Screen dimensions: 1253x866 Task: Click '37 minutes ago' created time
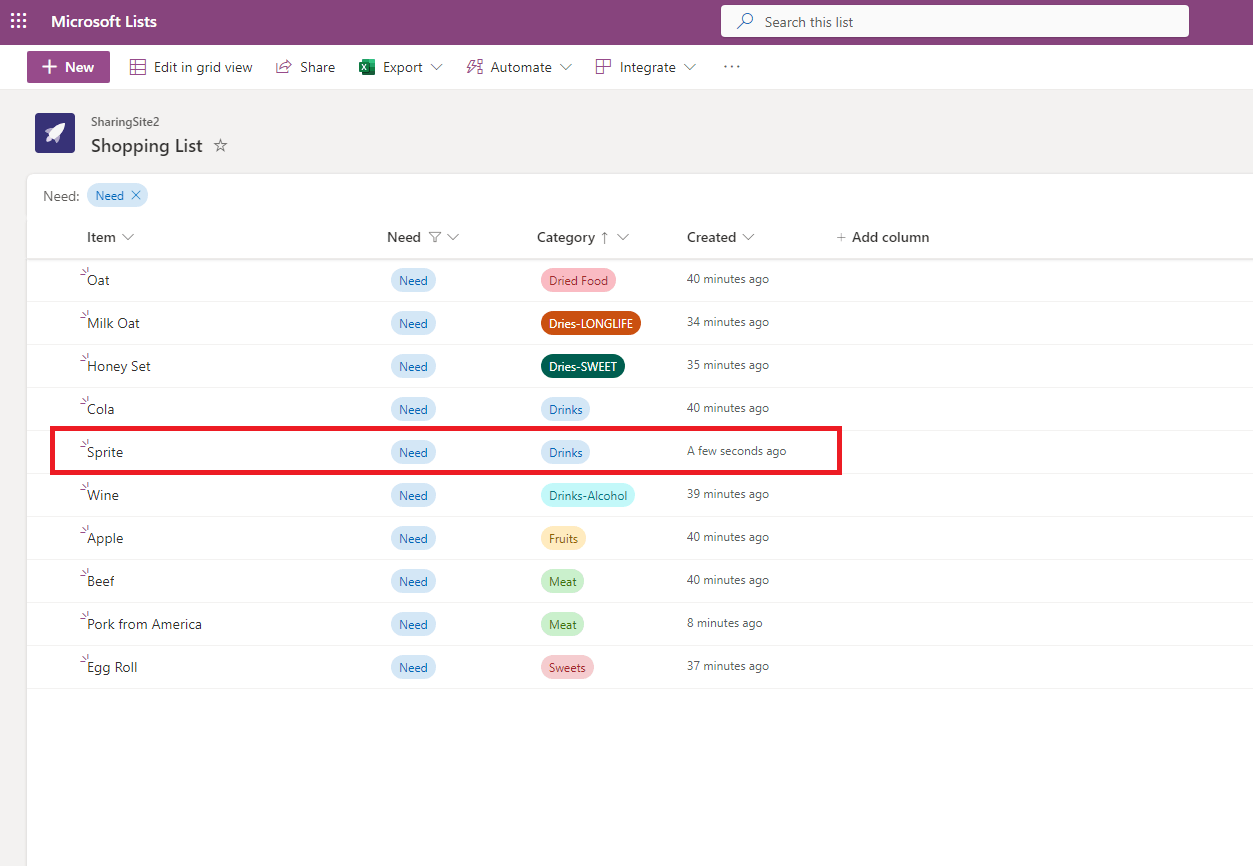coord(728,666)
